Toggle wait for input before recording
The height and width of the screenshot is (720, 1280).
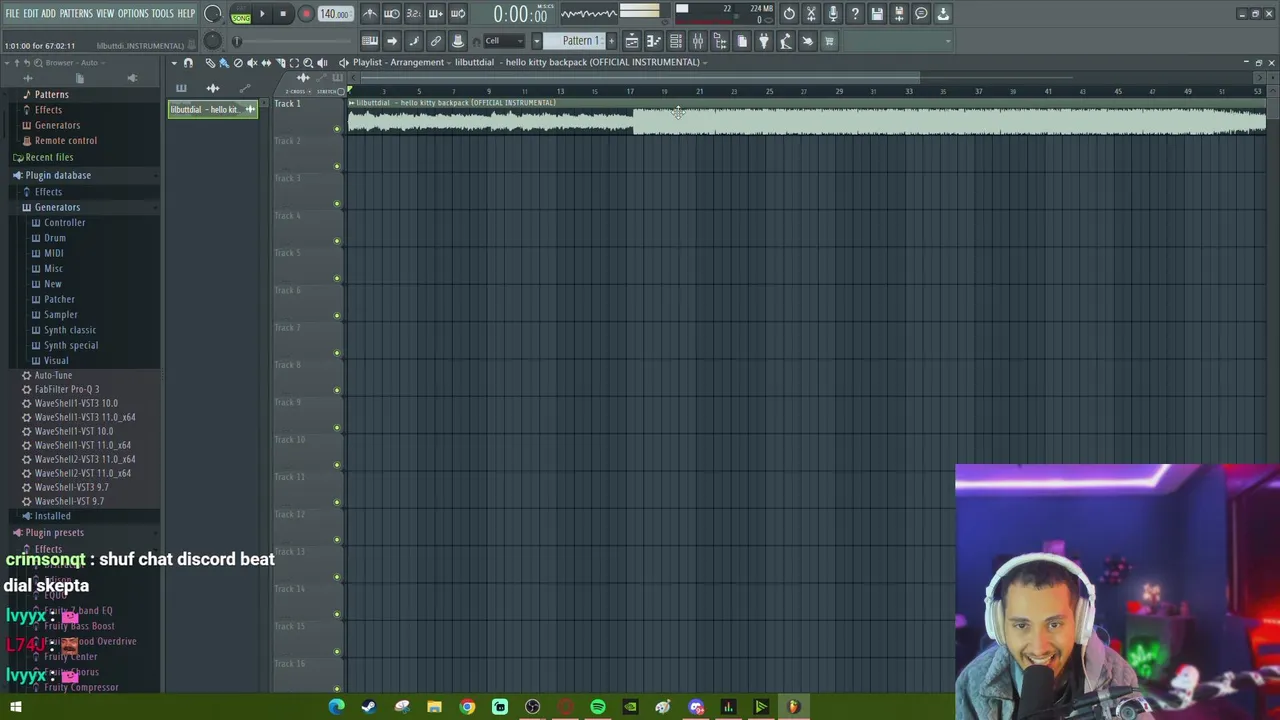[x=392, y=14]
